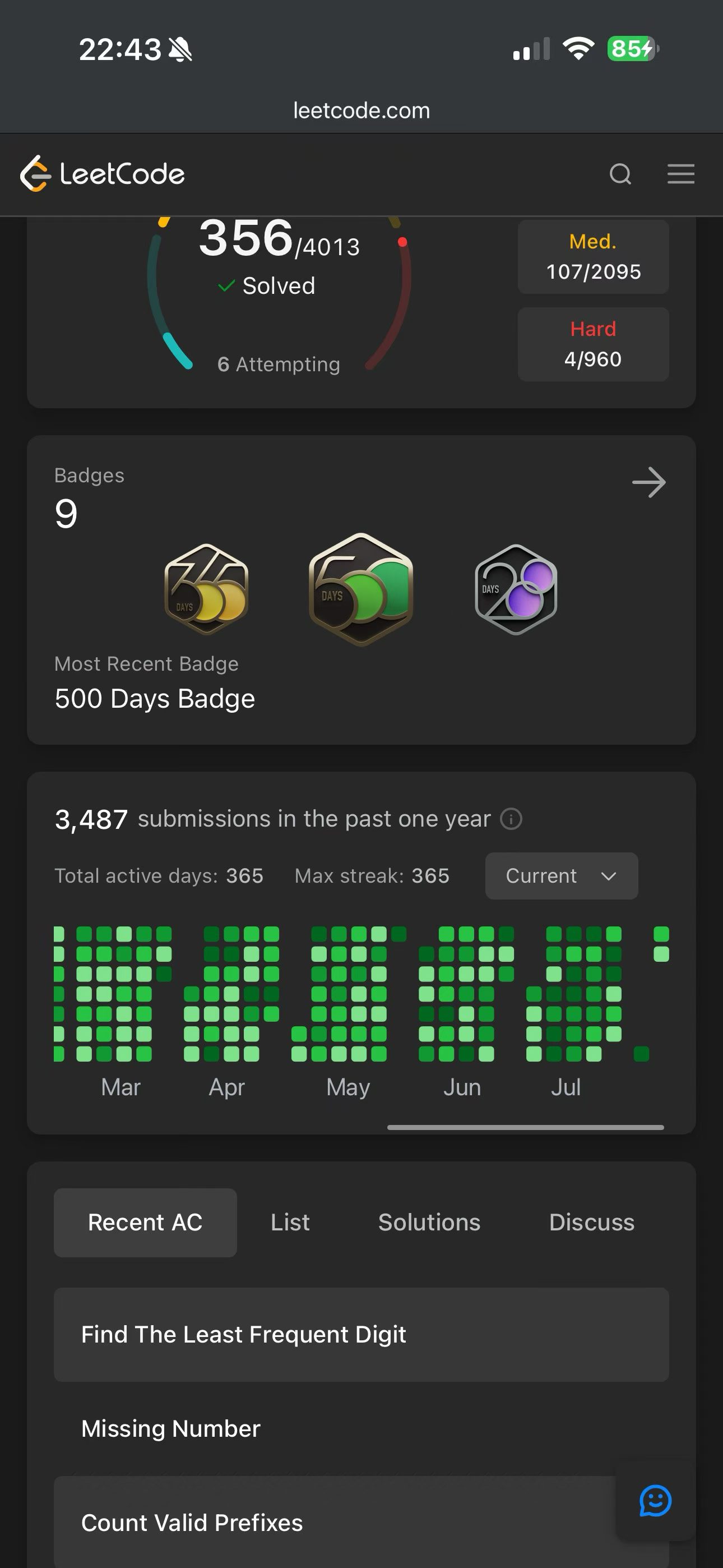Click the submissions info icon
The height and width of the screenshot is (1568, 723).
(x=511, y=819)
